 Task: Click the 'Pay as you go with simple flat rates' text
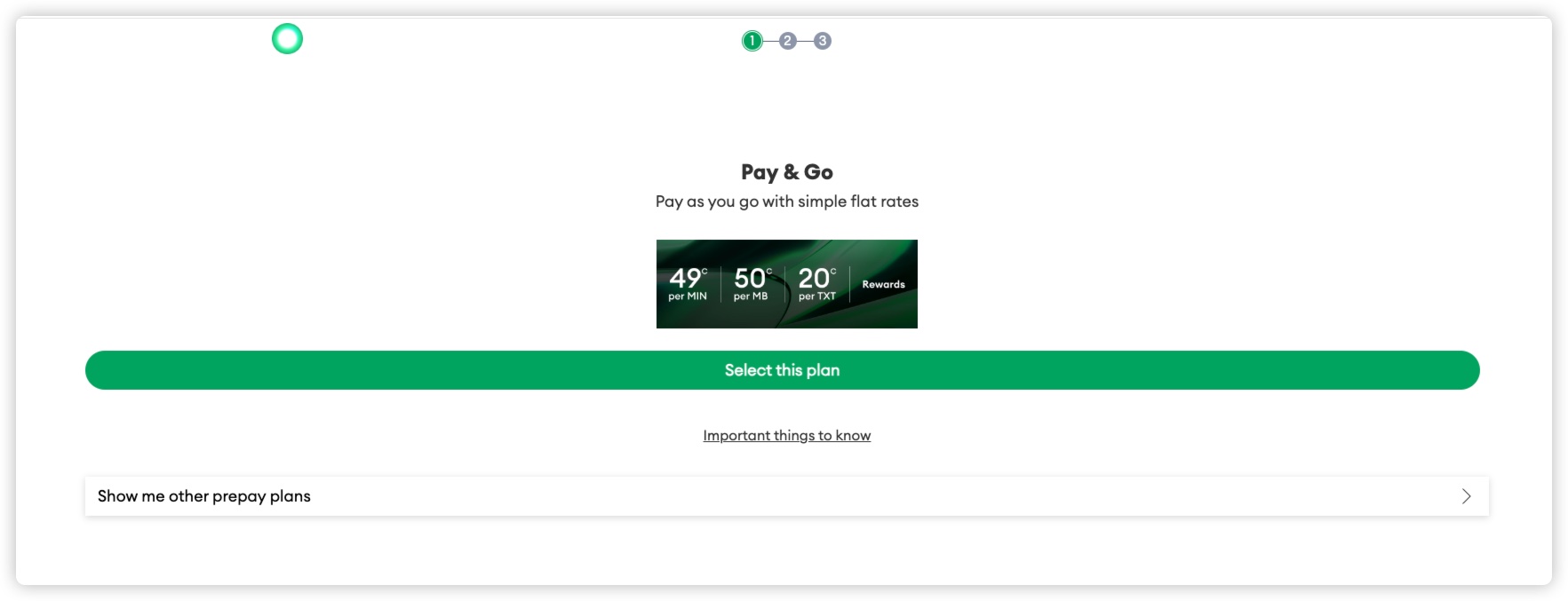(787, 202)
